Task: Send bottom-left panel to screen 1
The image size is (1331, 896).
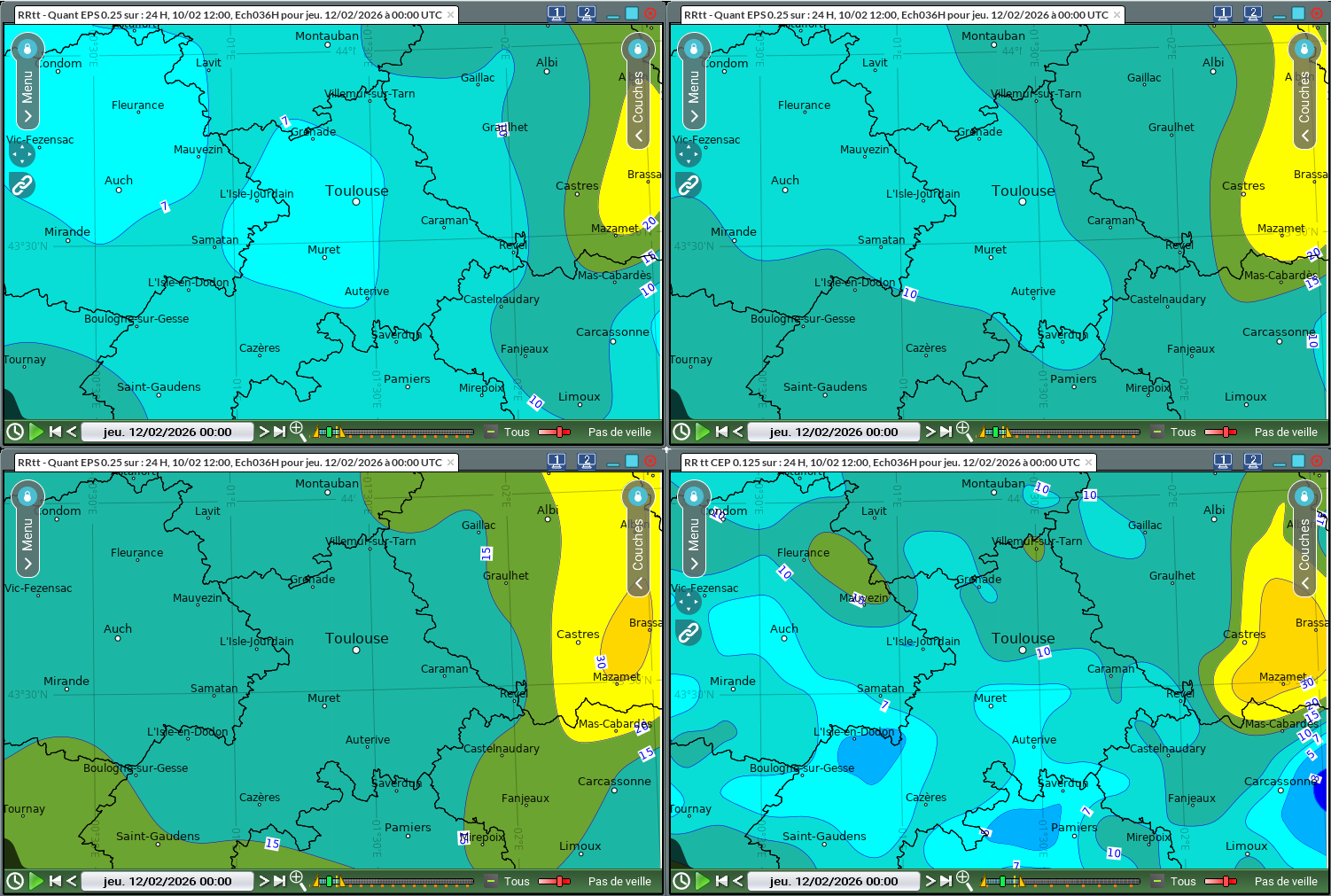Action: pyautogui.click(x=557, y=461)
